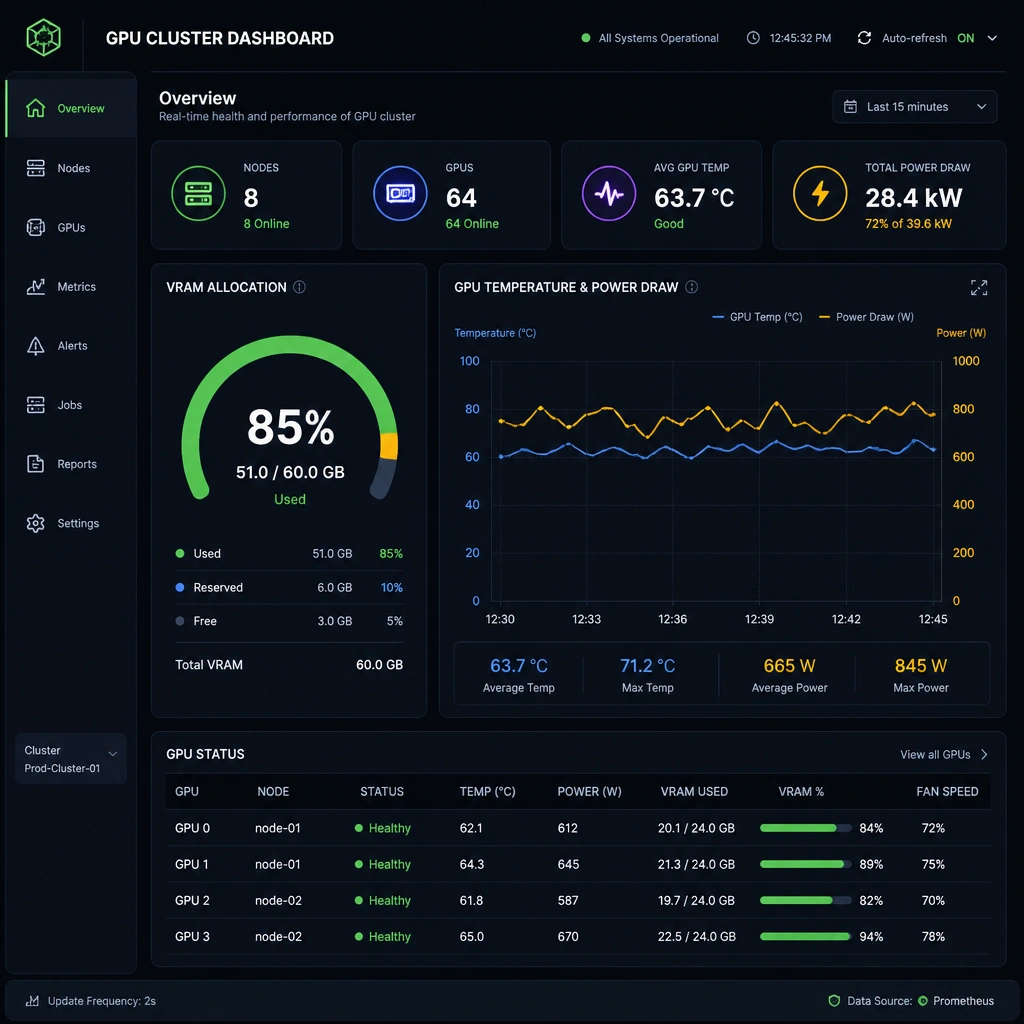Click the Reports document icon
This screenshot has height=1024, width=1024.
(x=36, y=464)
